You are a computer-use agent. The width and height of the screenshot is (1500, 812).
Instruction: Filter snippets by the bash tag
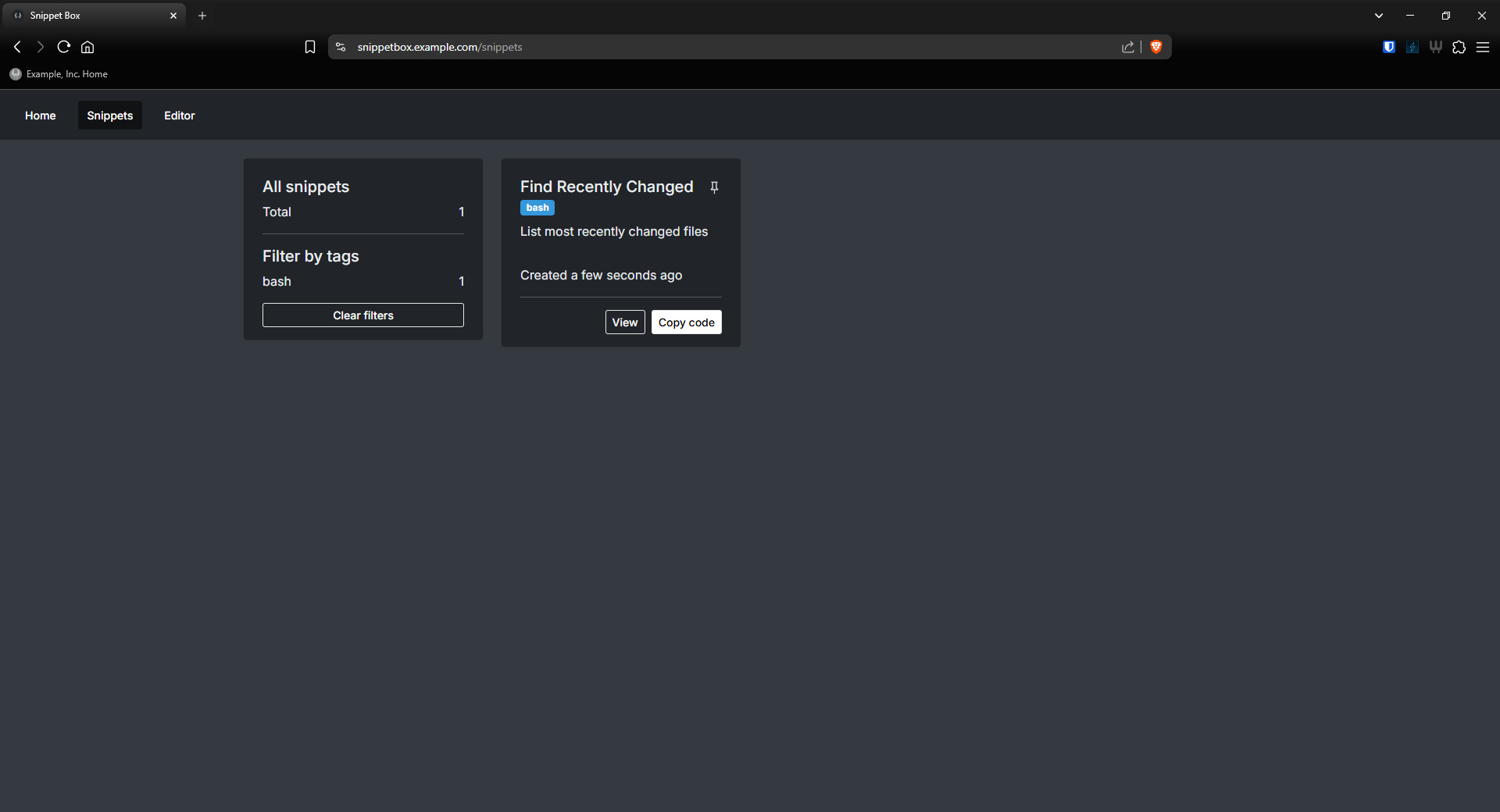click(x=277, y=282)
